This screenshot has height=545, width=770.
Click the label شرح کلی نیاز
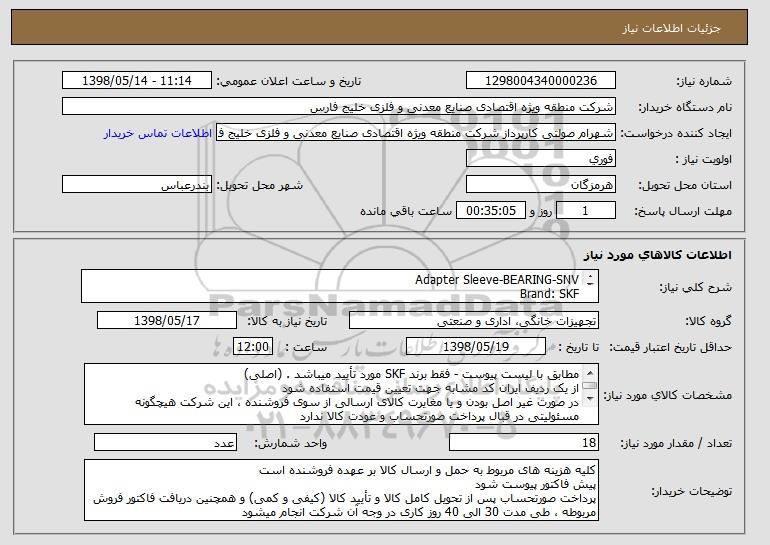[695, 287]
